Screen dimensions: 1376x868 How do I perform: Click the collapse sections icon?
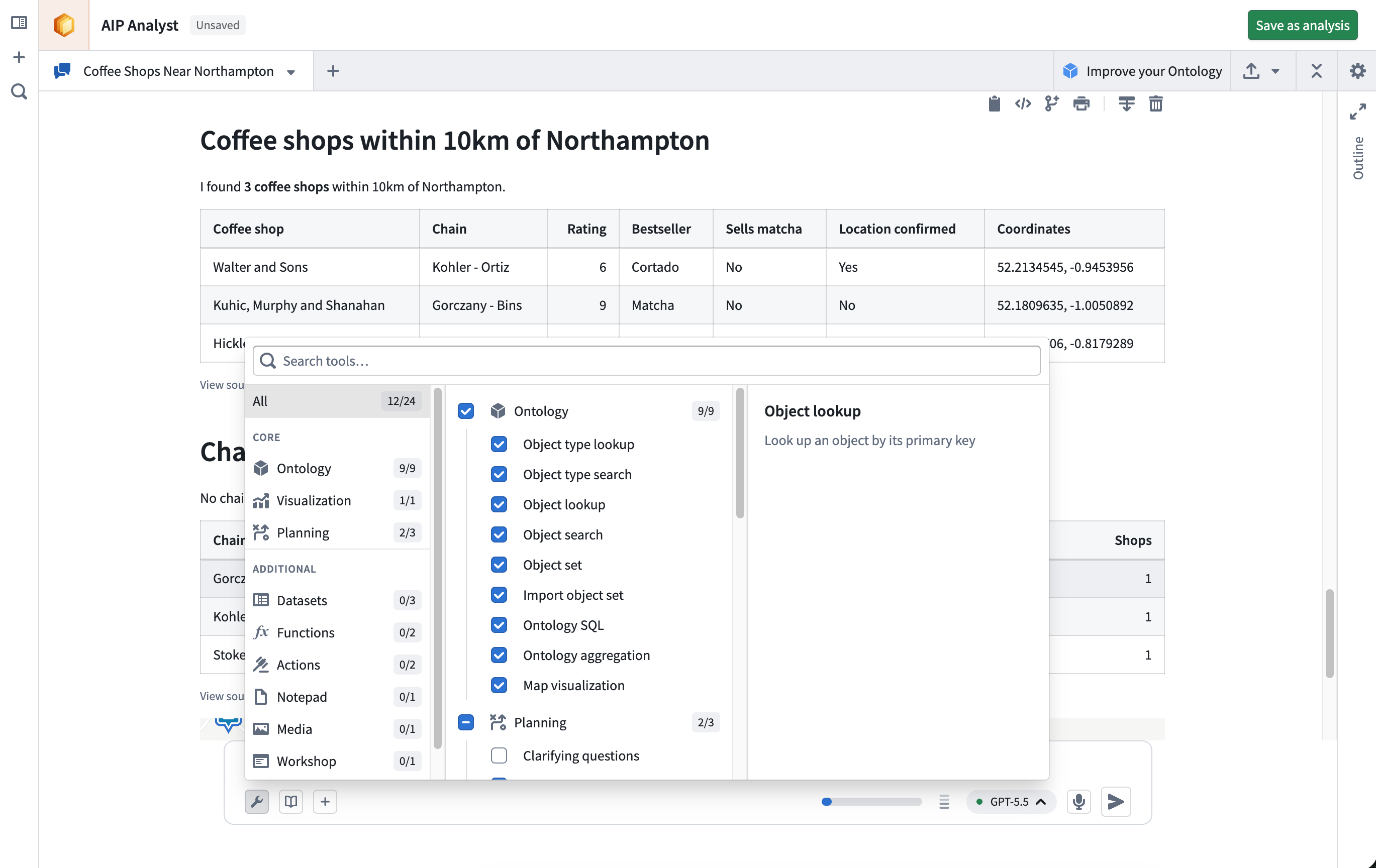click(1126, 104)
